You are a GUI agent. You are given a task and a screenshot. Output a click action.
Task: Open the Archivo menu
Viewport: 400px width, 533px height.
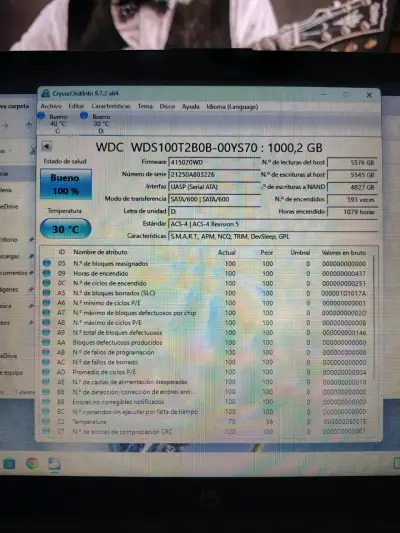click(51, 106)
